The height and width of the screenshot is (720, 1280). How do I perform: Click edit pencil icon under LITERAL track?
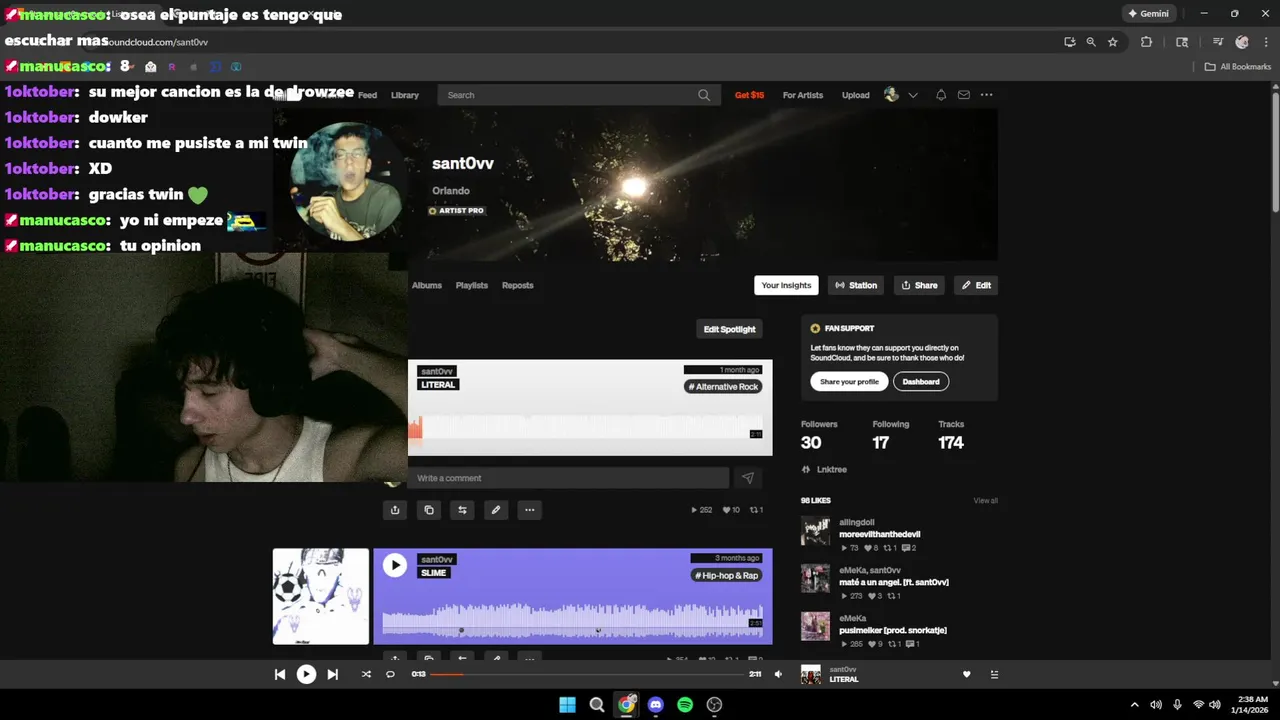coord(496,510)
